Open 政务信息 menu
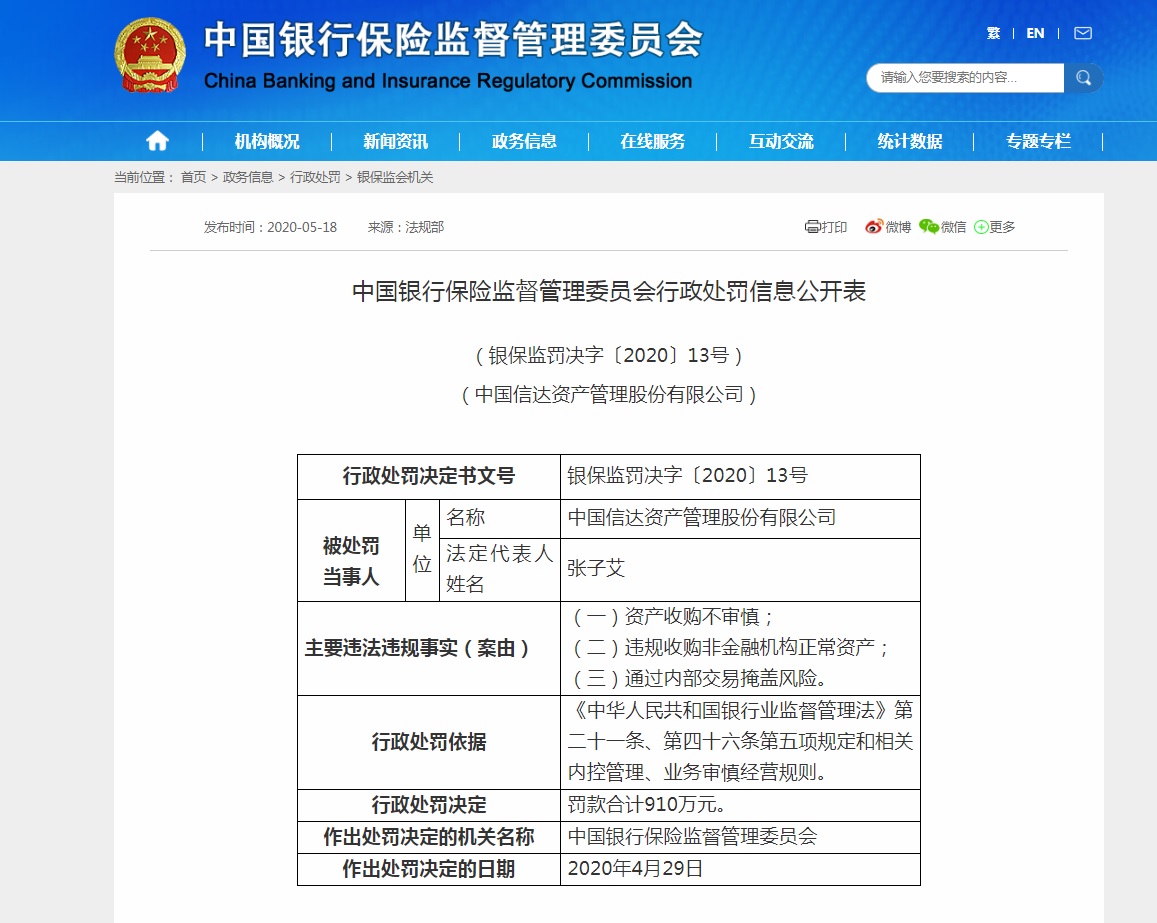The image size is (1157, 923). (524, 141)
